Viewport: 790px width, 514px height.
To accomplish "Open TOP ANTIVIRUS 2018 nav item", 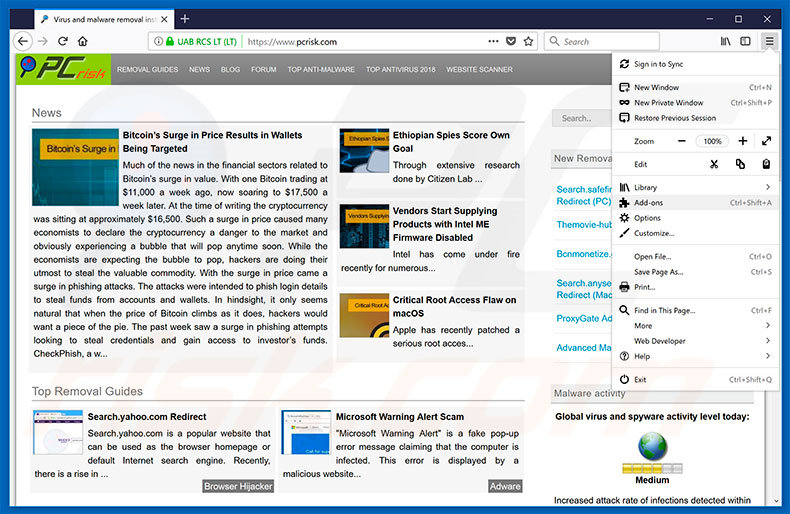I will tap(401, 70).
